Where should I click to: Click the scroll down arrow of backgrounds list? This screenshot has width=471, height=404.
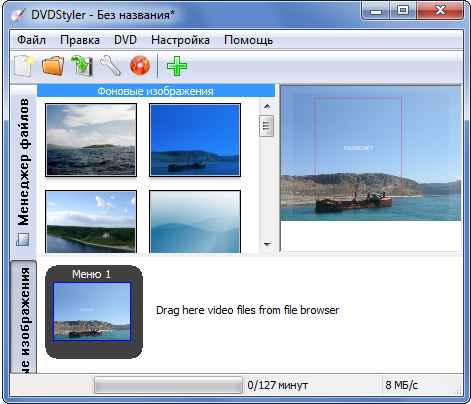(x=267, y=244)
